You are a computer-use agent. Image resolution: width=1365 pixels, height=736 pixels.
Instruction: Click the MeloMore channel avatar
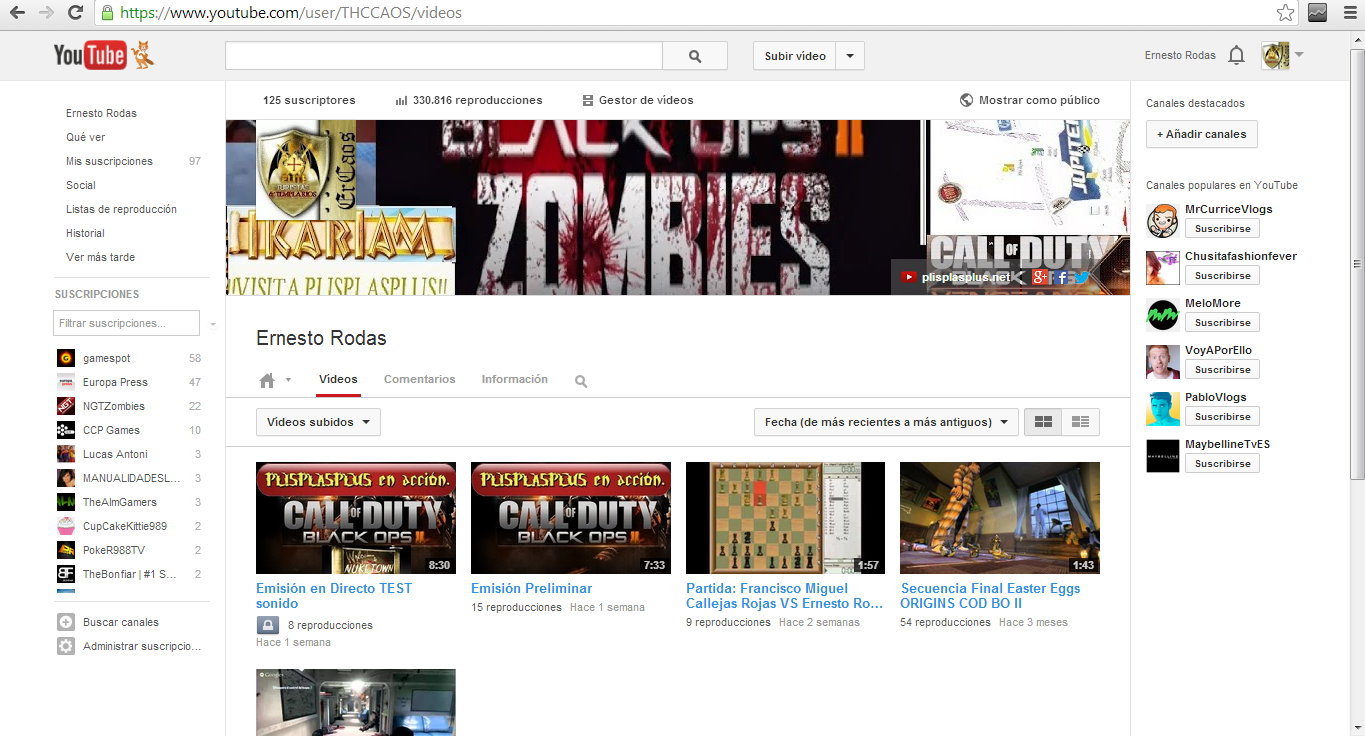[x=1163, y=314]
